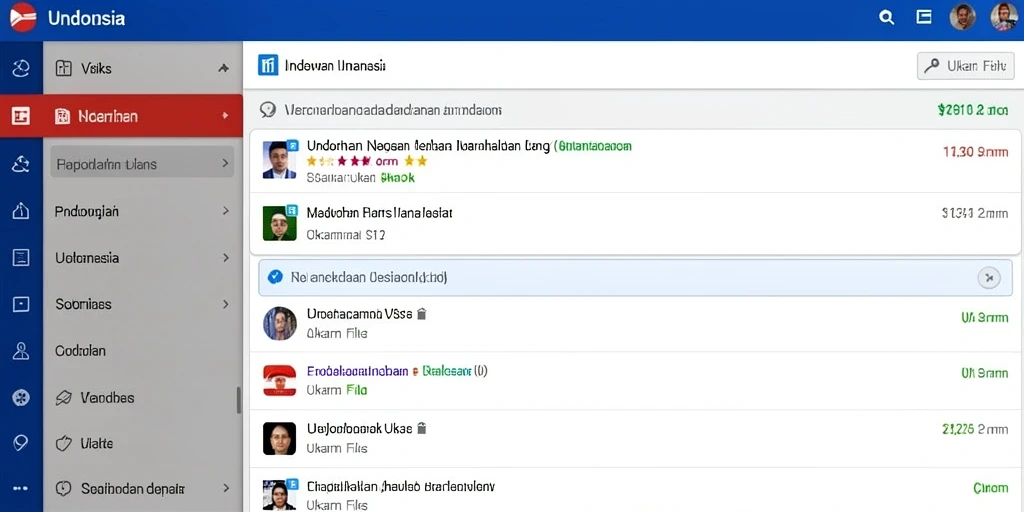
Task: Open the Ulatte menu item
Action: pos(142,443)
